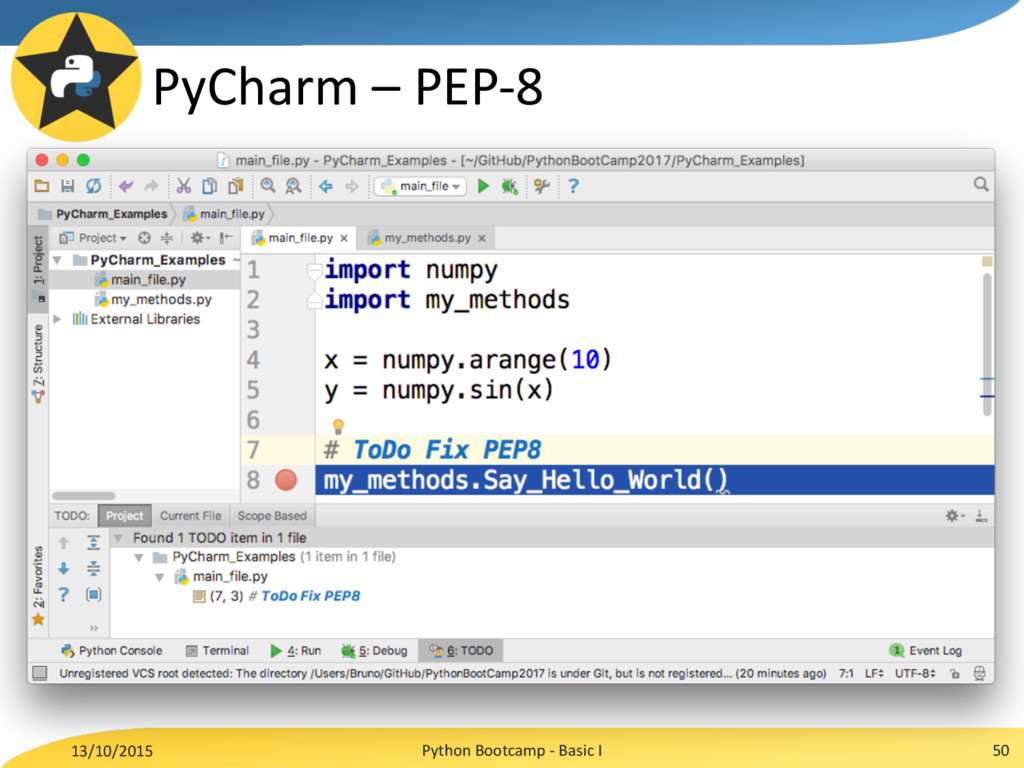Start debugging with the bug icon
The width and height of the screenshot is (1024, 768).
509,187
